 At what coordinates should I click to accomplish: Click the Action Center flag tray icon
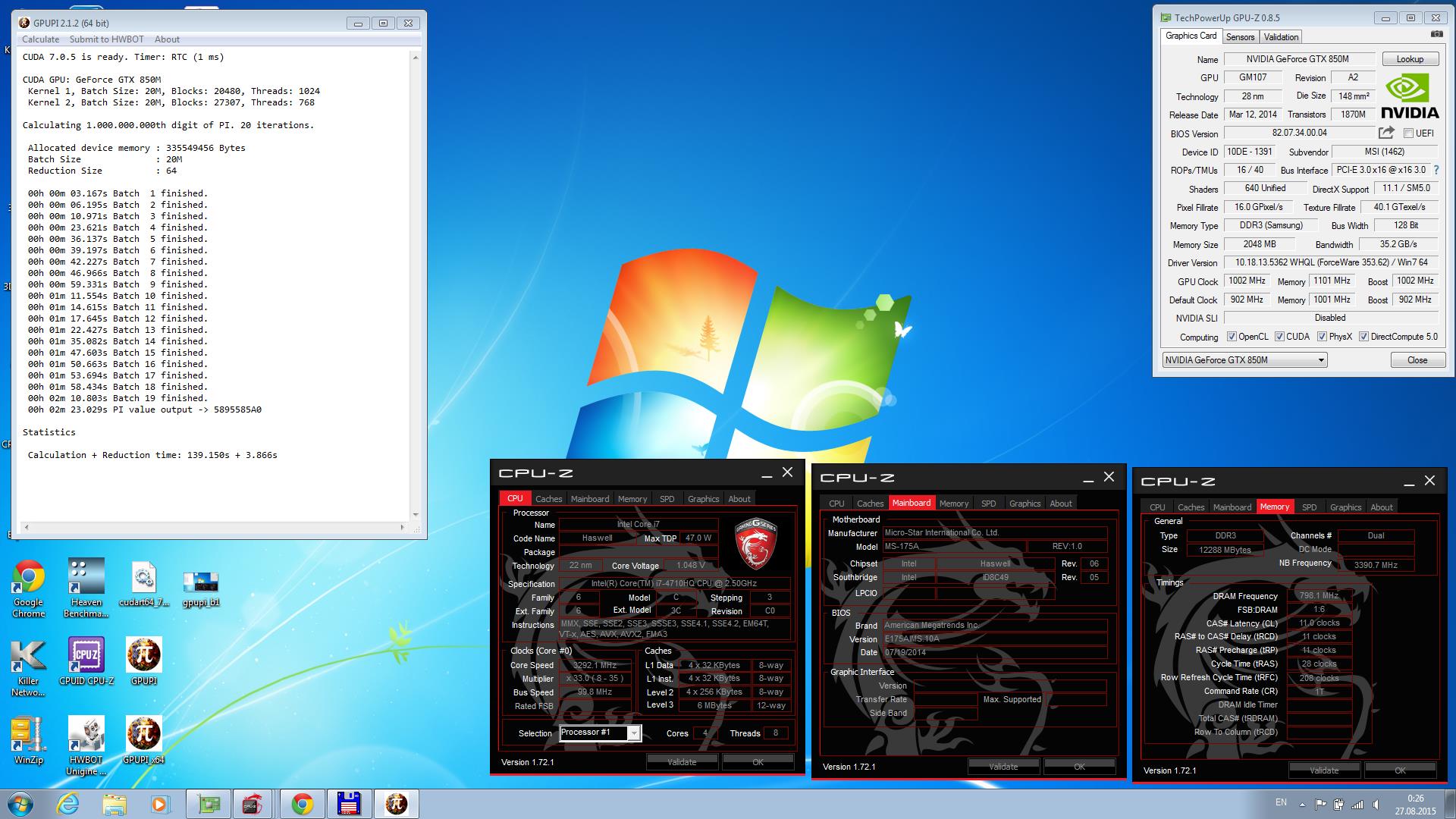tap(1320, 804)
